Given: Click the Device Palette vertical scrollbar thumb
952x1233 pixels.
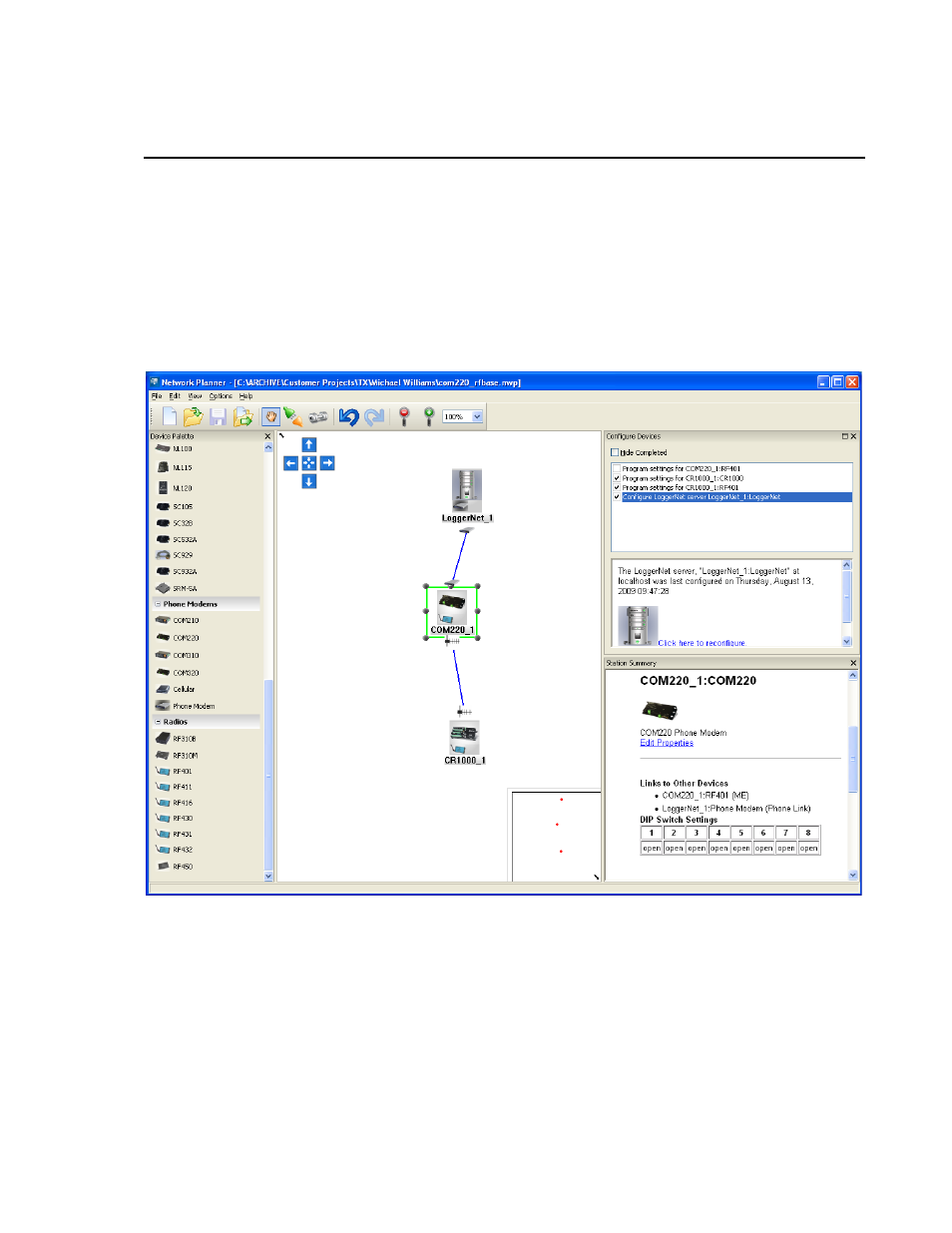Looking at the screenshot, I should tap(267, 776).
